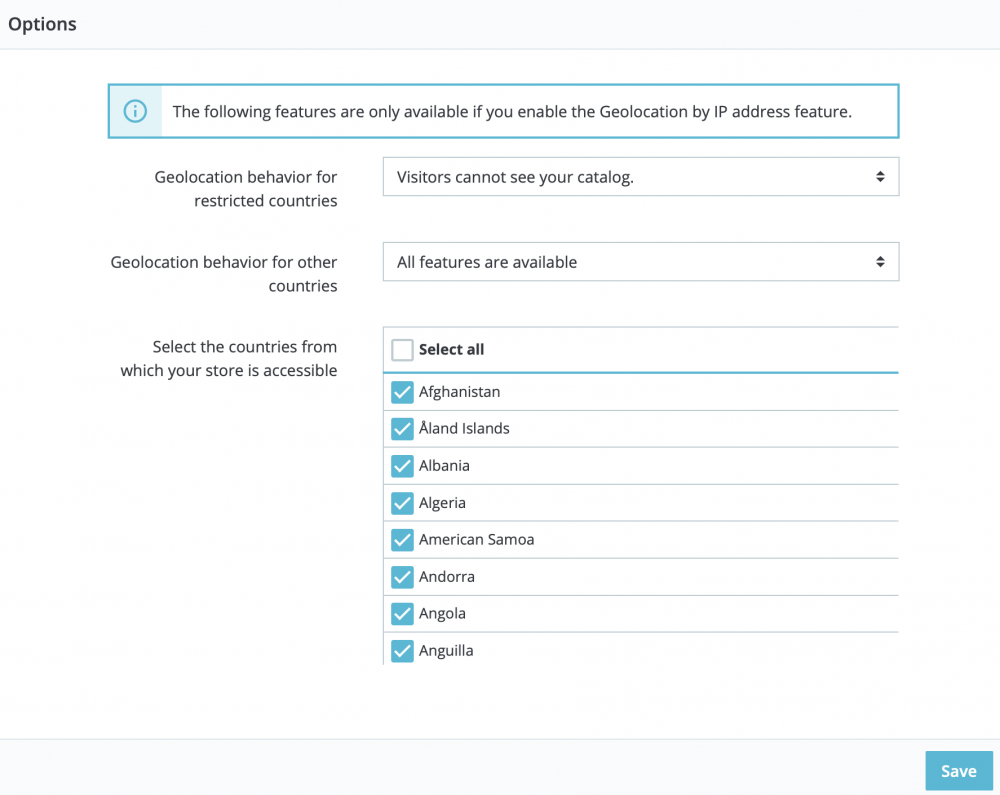
Task: Deselect the Algeria checkbox
Action: coord(402,503)
